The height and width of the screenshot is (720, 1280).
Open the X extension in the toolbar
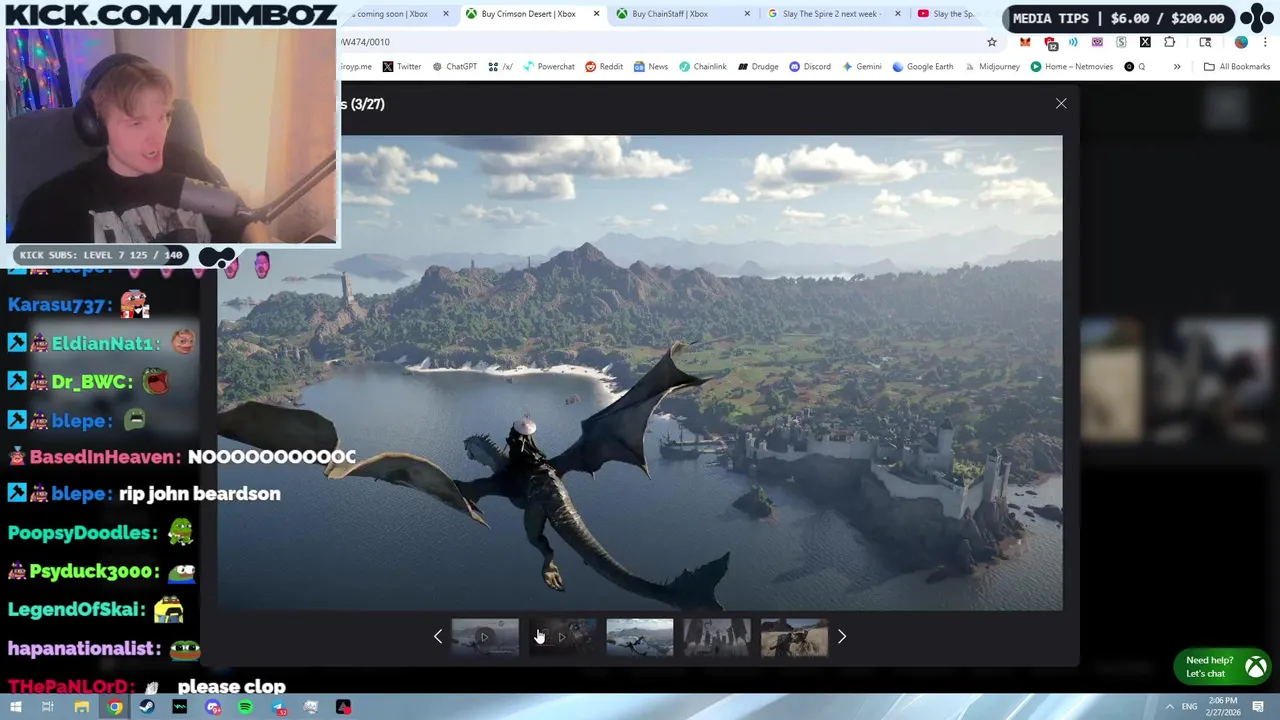1145,42
